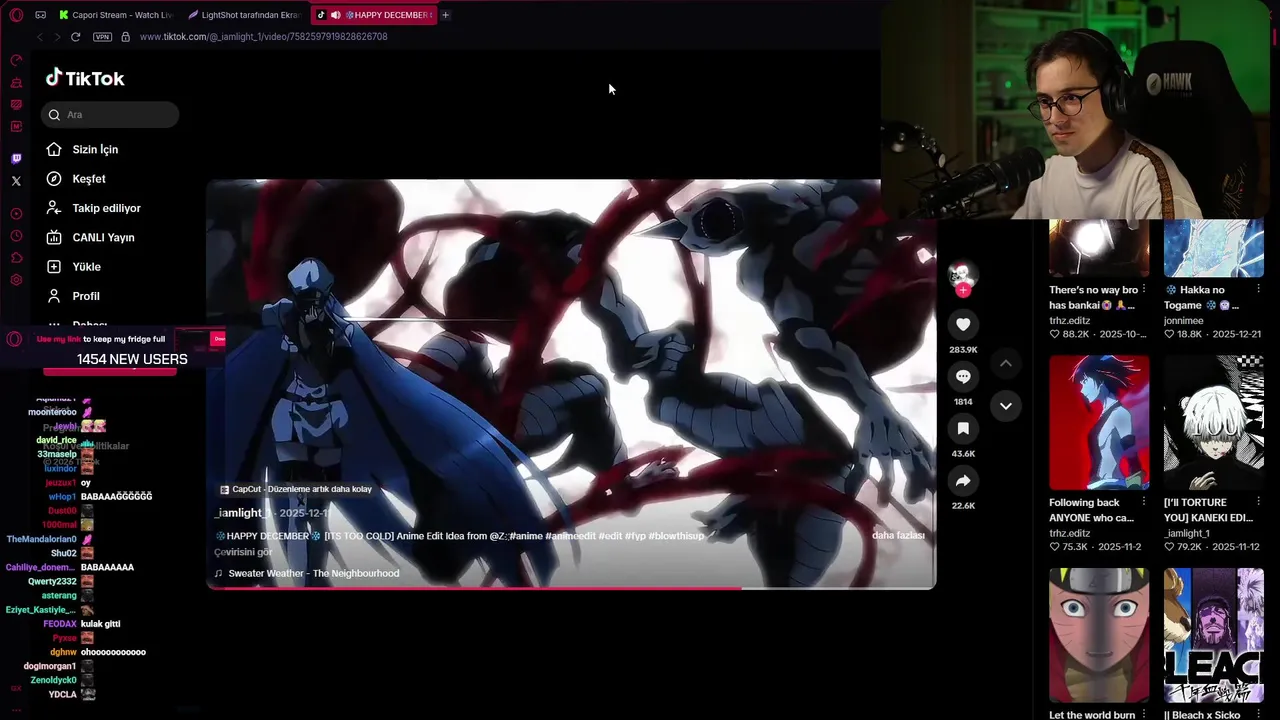Mute the tab via speaker icon

tap(335, 15)
